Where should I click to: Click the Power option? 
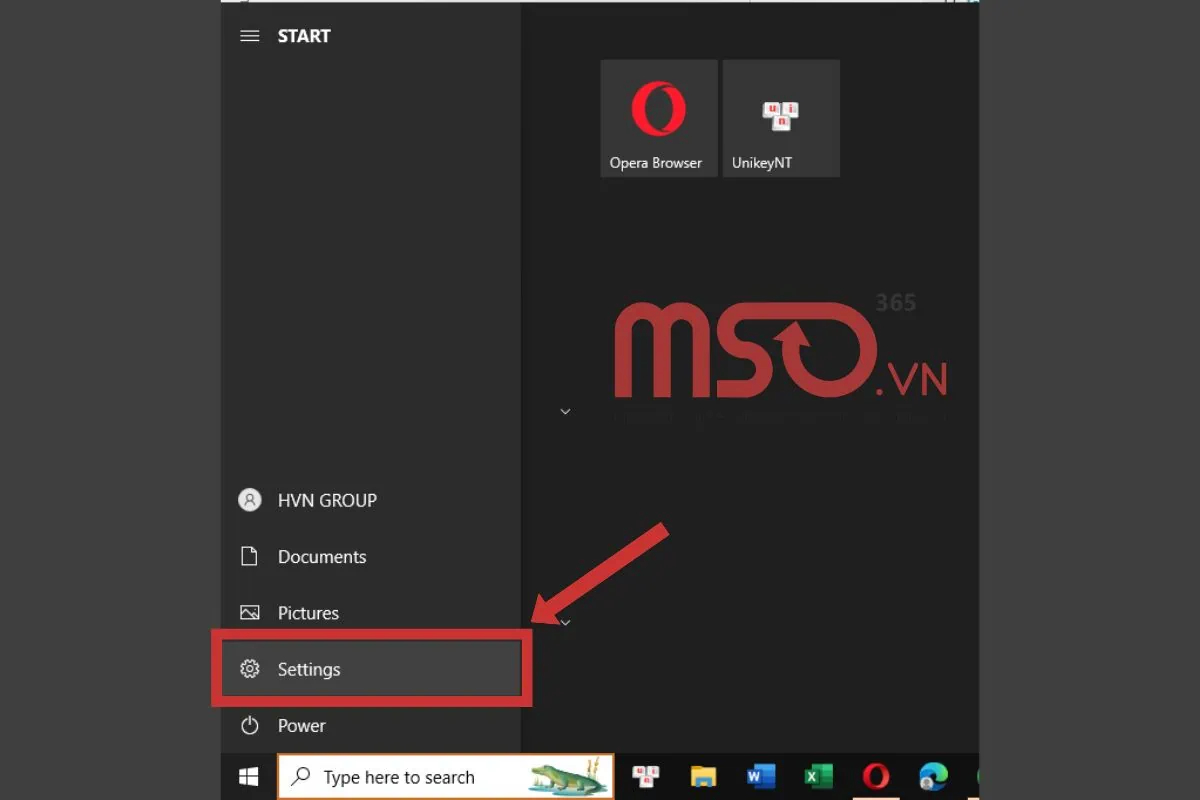[x=300, y=726]
